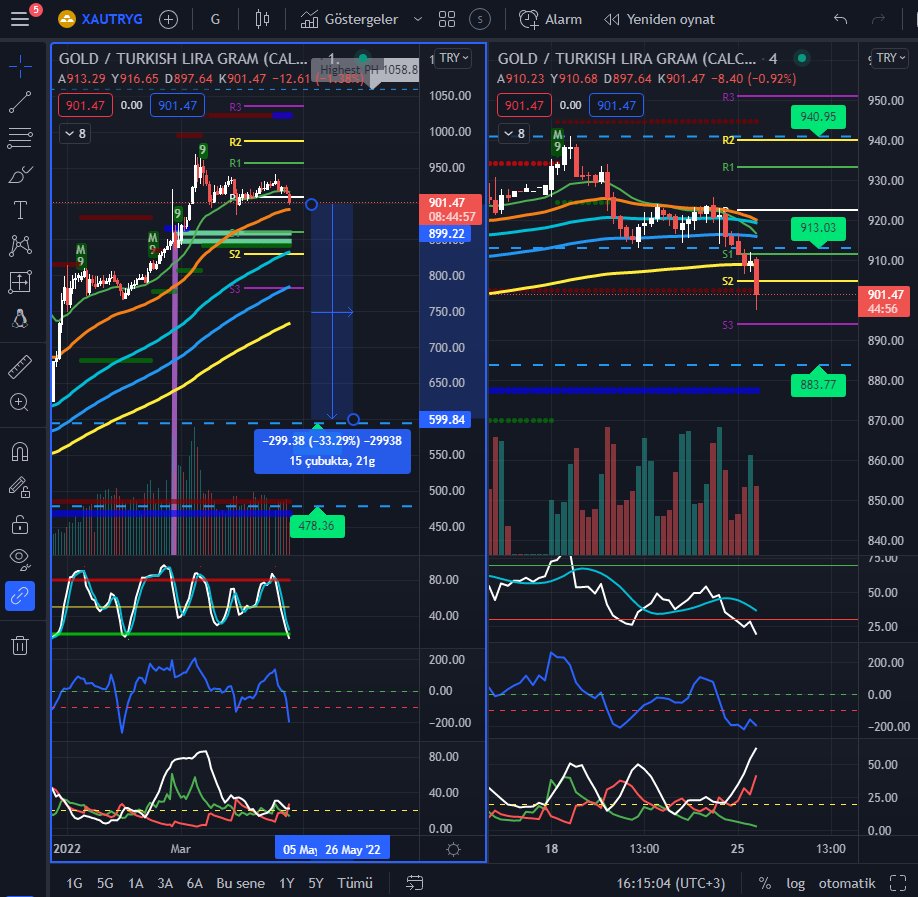Select 1A time range
Screen dimensions: 918x897
135,883
